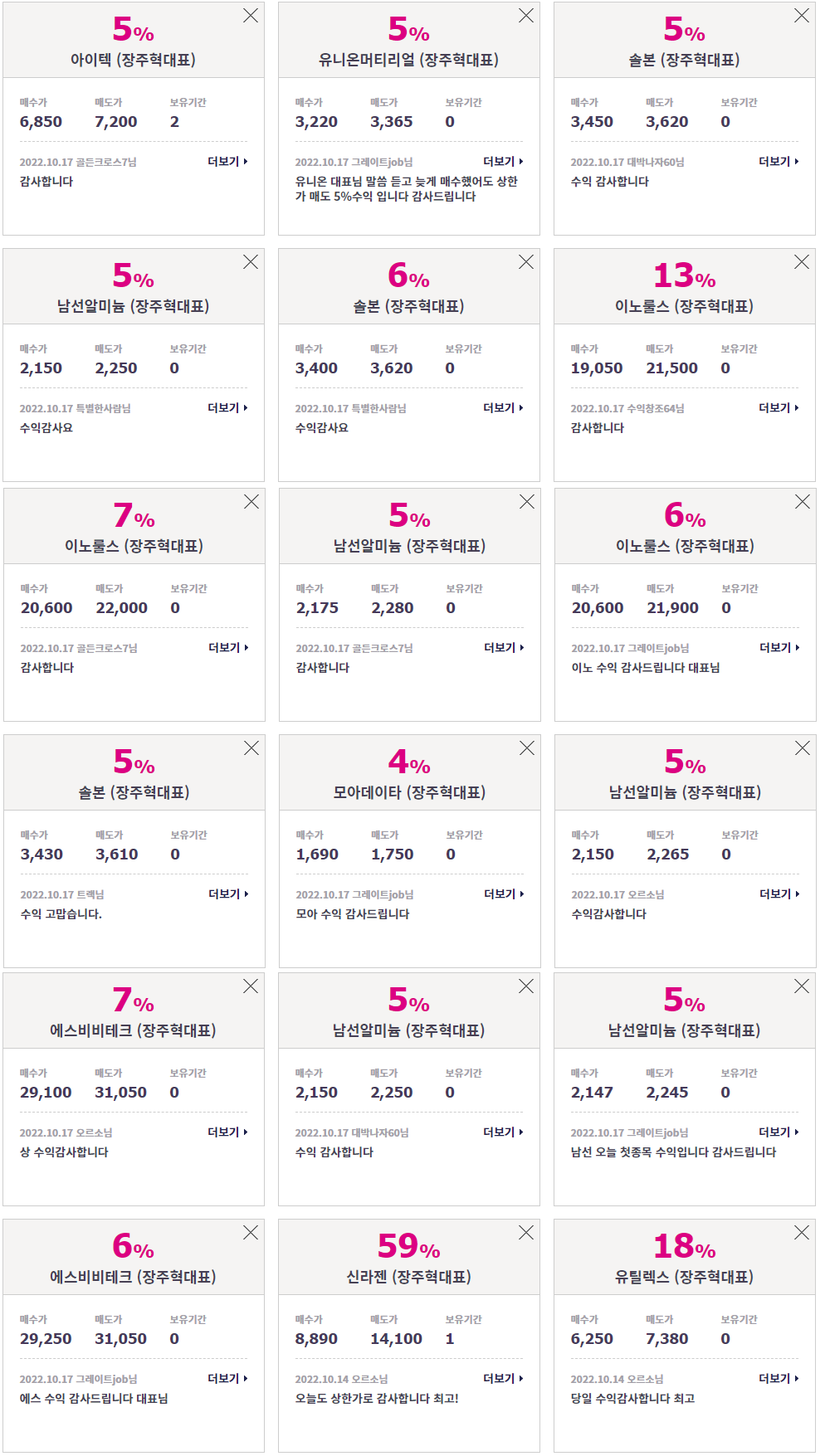Screen dimensions: 820x1456
Task: Close the 아이텍 5% profit card
Action: pyautogui.click(x=251, y=16)
